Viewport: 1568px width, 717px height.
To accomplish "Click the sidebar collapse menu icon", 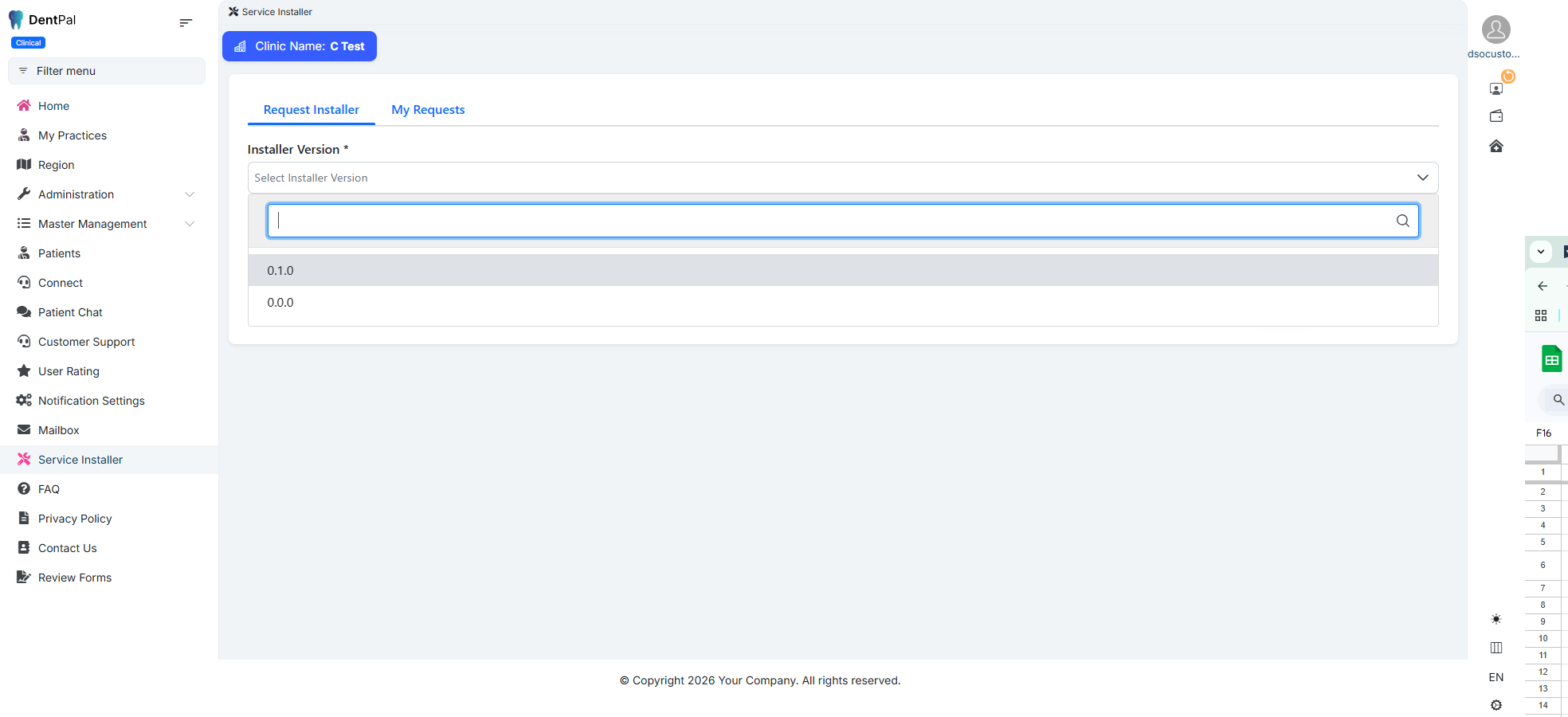I will click(x=186, y=23).
